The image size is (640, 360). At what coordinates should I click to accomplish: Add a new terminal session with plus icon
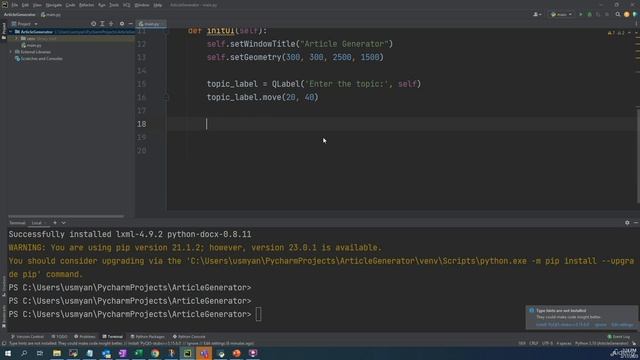(55, 223)
